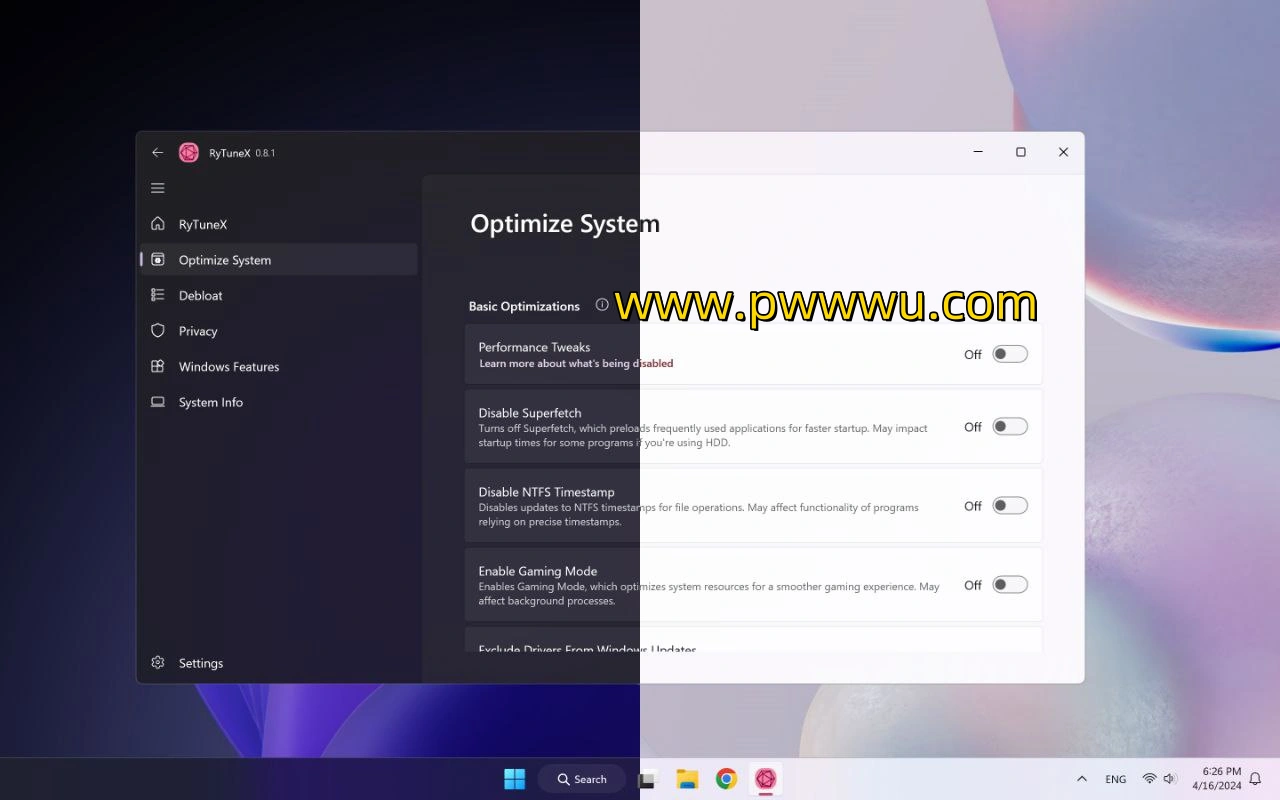
Task: Open Settings at sidebar bottom
Action: pos(278,663)
